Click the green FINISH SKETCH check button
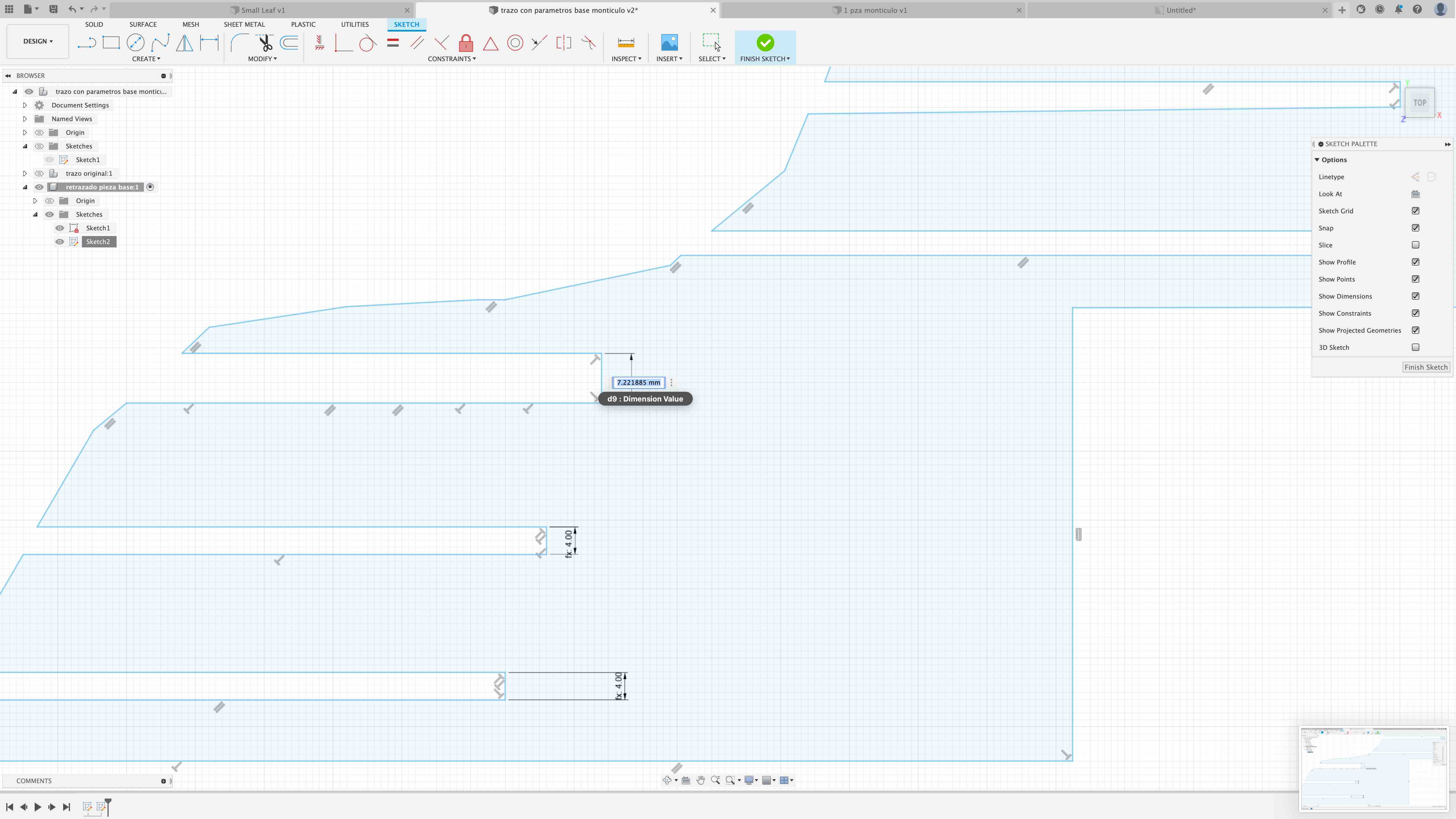 pos(765,43)
